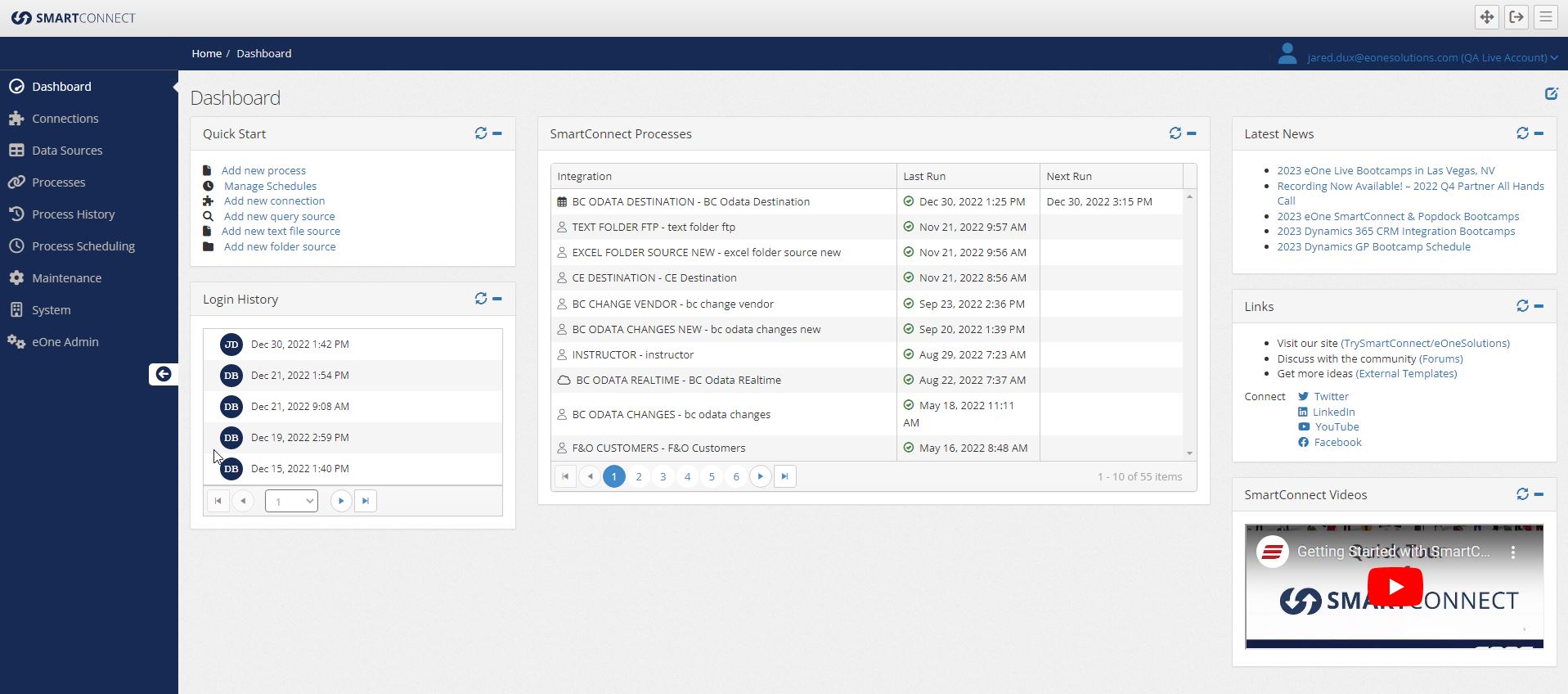Click the move/fullscreen arrows icon in header
This screenshot has width=1568, height=694.
pos(1487,17)
